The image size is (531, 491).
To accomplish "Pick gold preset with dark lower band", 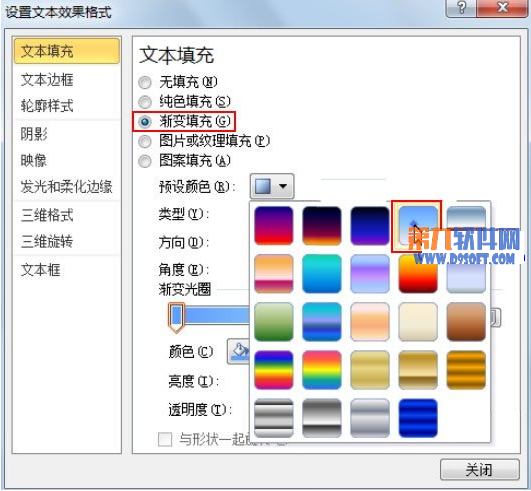I will pos(418,370).
